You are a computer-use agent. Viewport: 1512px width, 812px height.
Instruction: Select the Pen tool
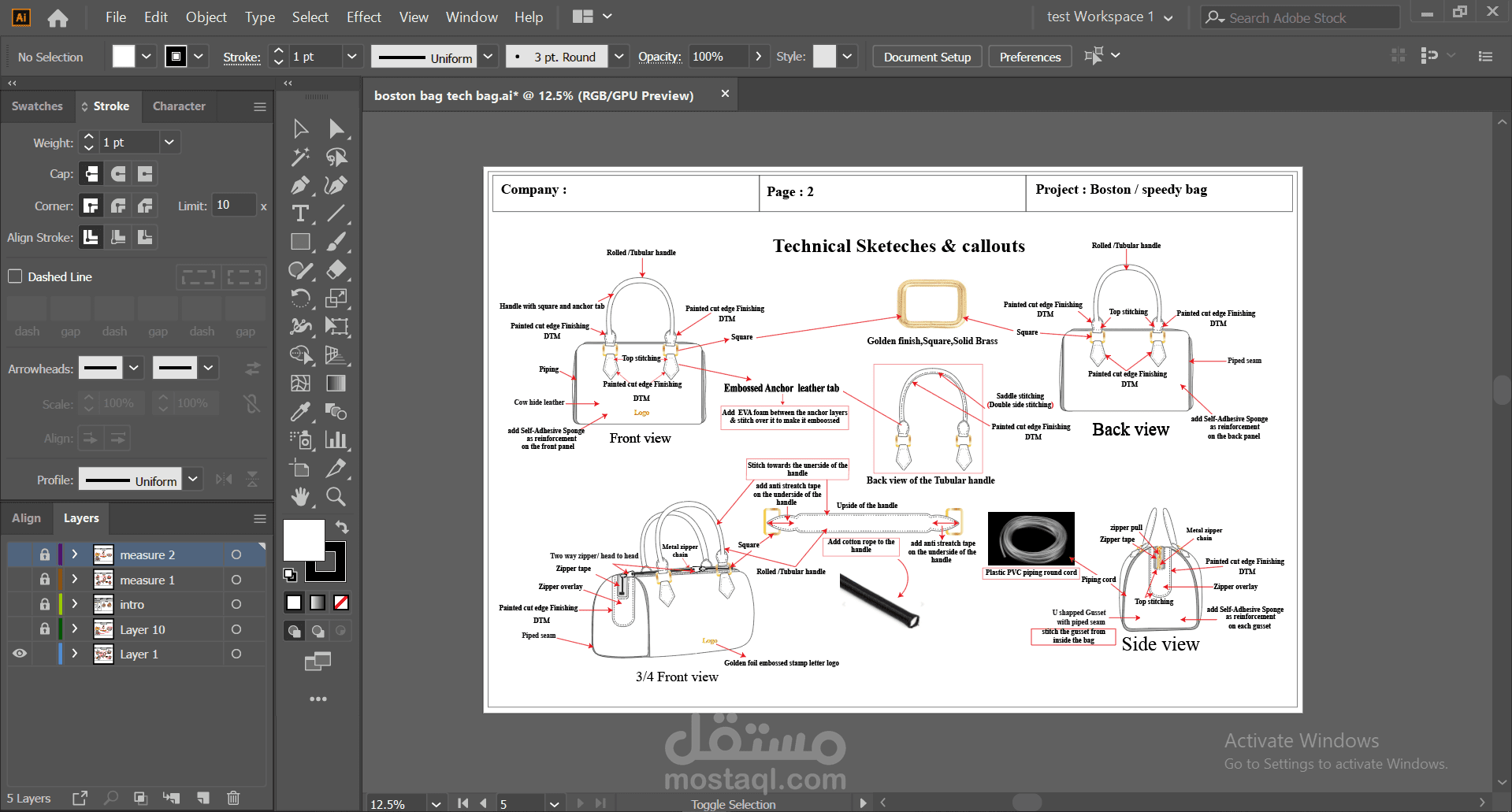click(300, 185)
